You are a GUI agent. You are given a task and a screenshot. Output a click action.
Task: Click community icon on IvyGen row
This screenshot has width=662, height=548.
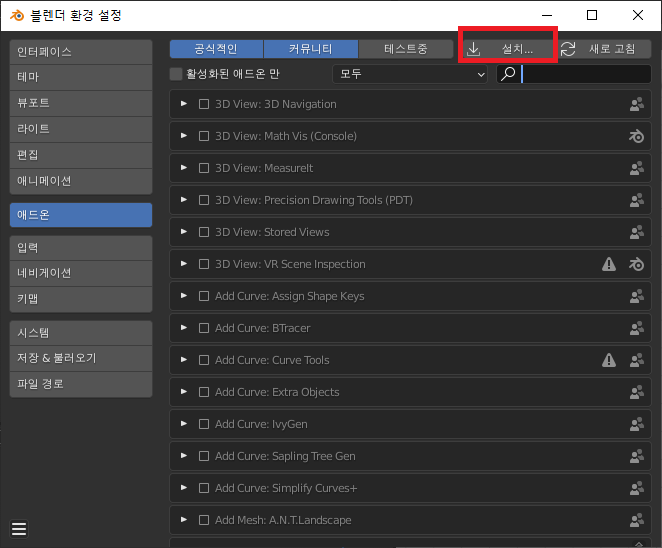[x=637, y=424]
